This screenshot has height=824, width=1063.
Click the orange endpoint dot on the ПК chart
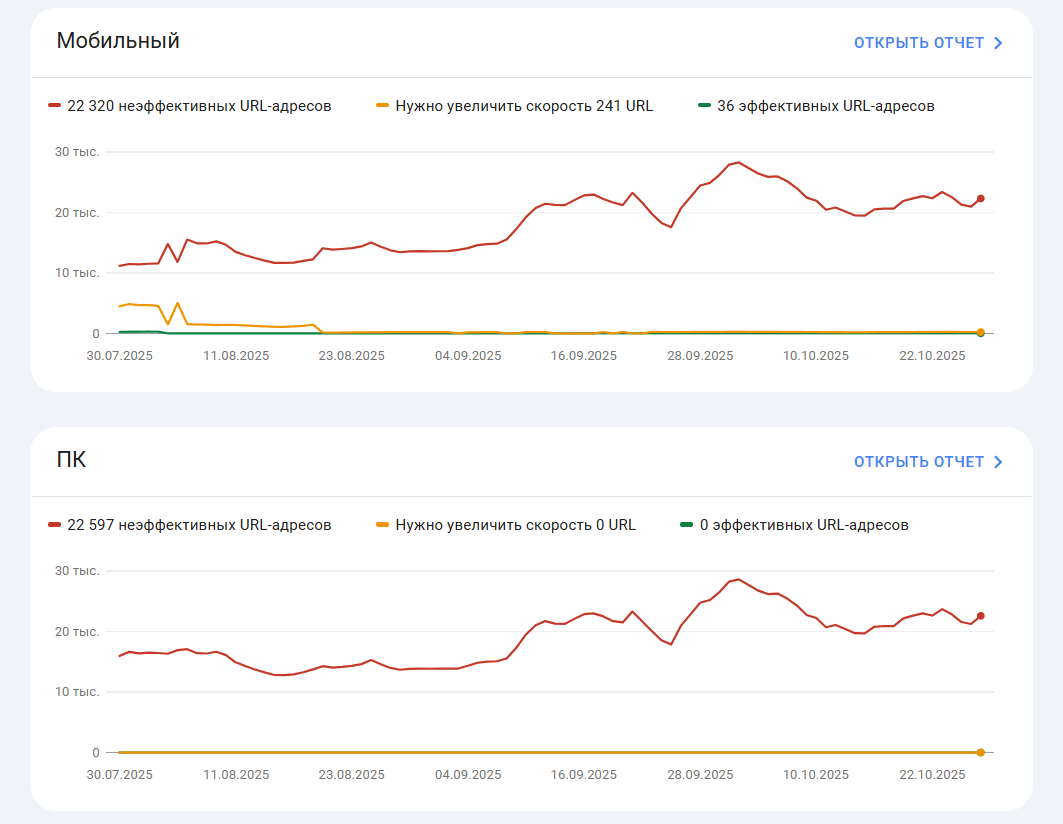pos(981,752)
